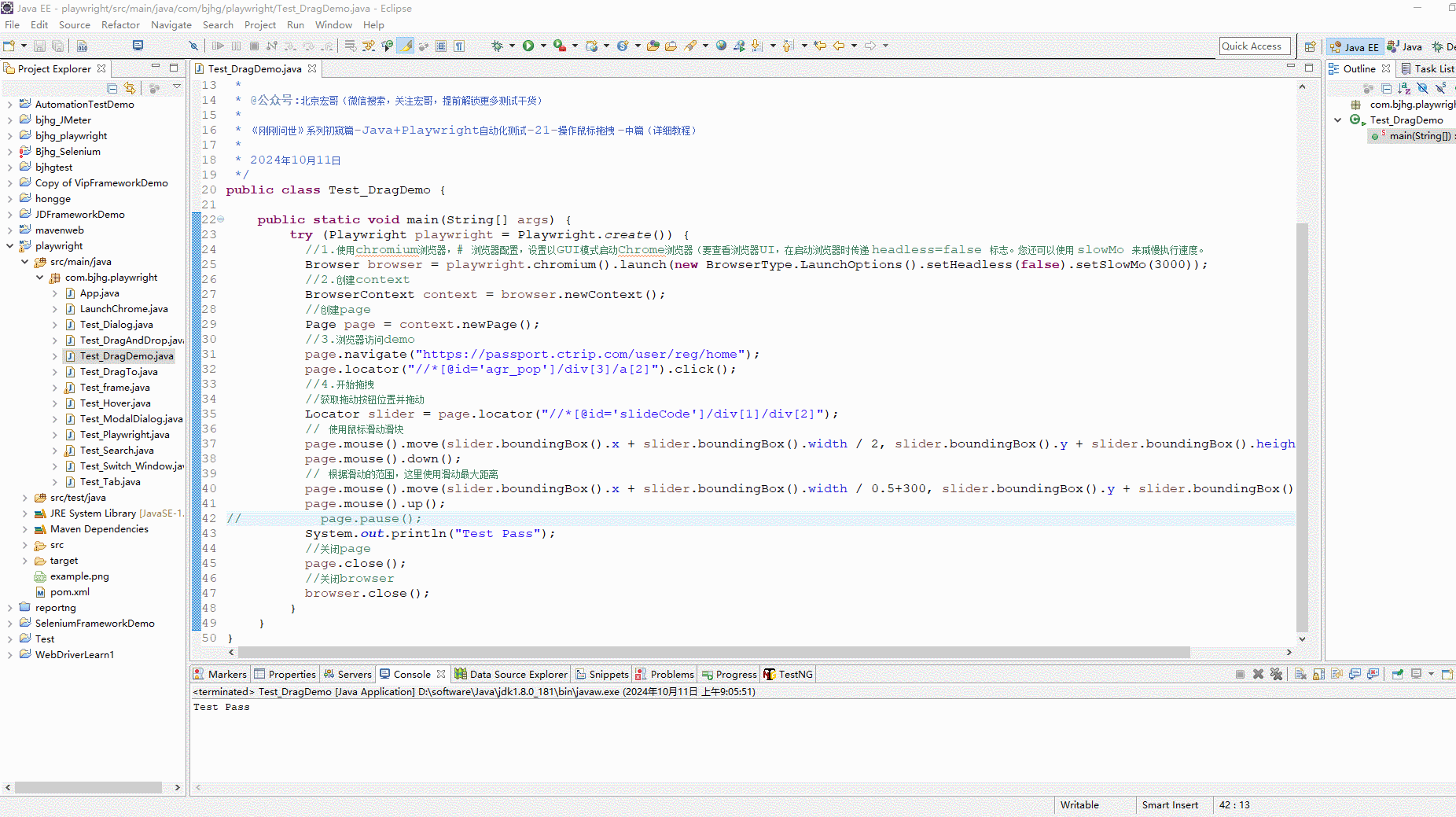The height and width of the screenshot is (817, 1456).
Task: Toggle Block Selection Mode button
Action: click(x=441, y=46)
